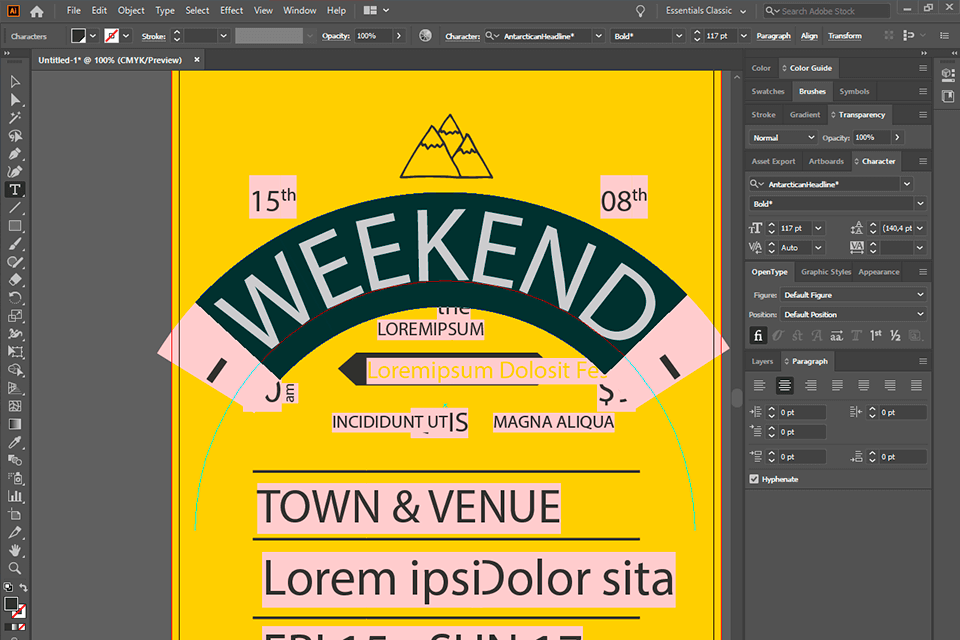Select the Scale tool
This screenshot has height=640, width=960.
(x=15, y=316)
